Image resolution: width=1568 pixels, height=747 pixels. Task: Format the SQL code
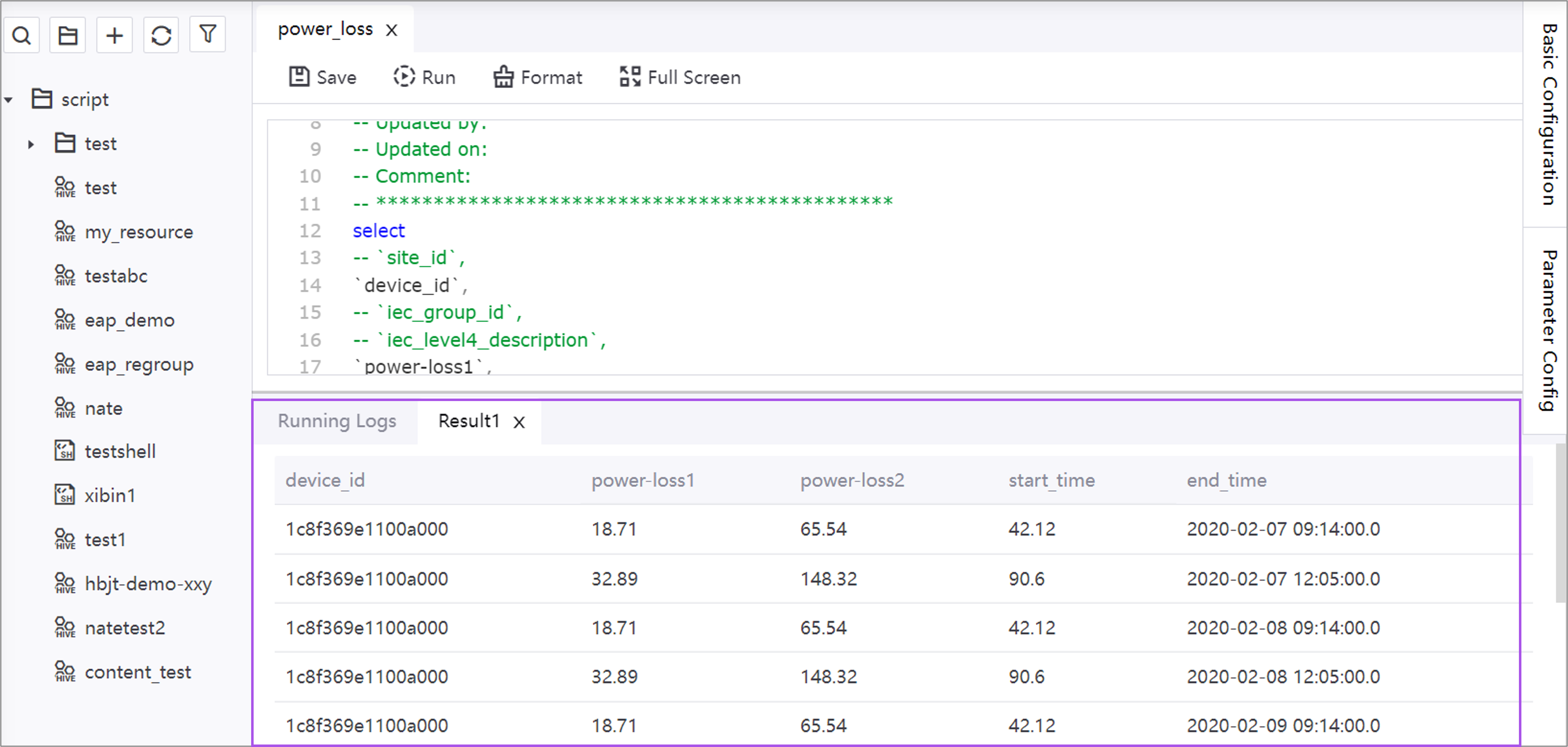pyautogui.click(x=537, y=77)
